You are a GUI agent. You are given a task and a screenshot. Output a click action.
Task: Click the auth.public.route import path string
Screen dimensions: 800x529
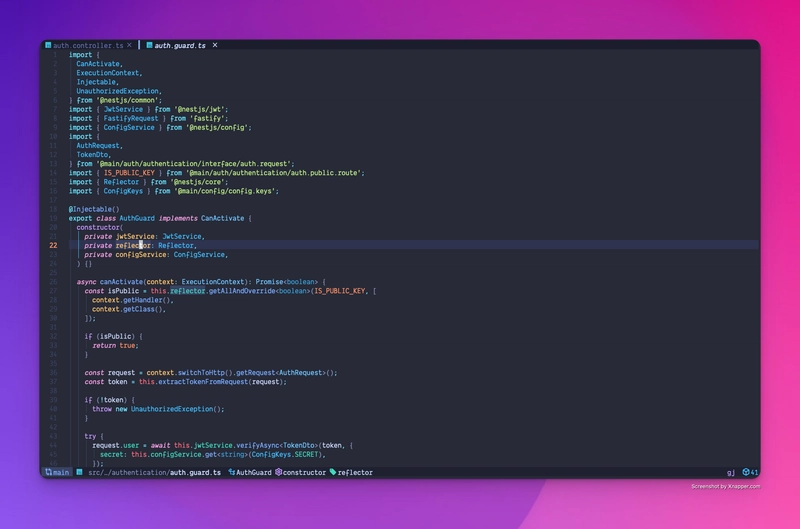[273, 173]
